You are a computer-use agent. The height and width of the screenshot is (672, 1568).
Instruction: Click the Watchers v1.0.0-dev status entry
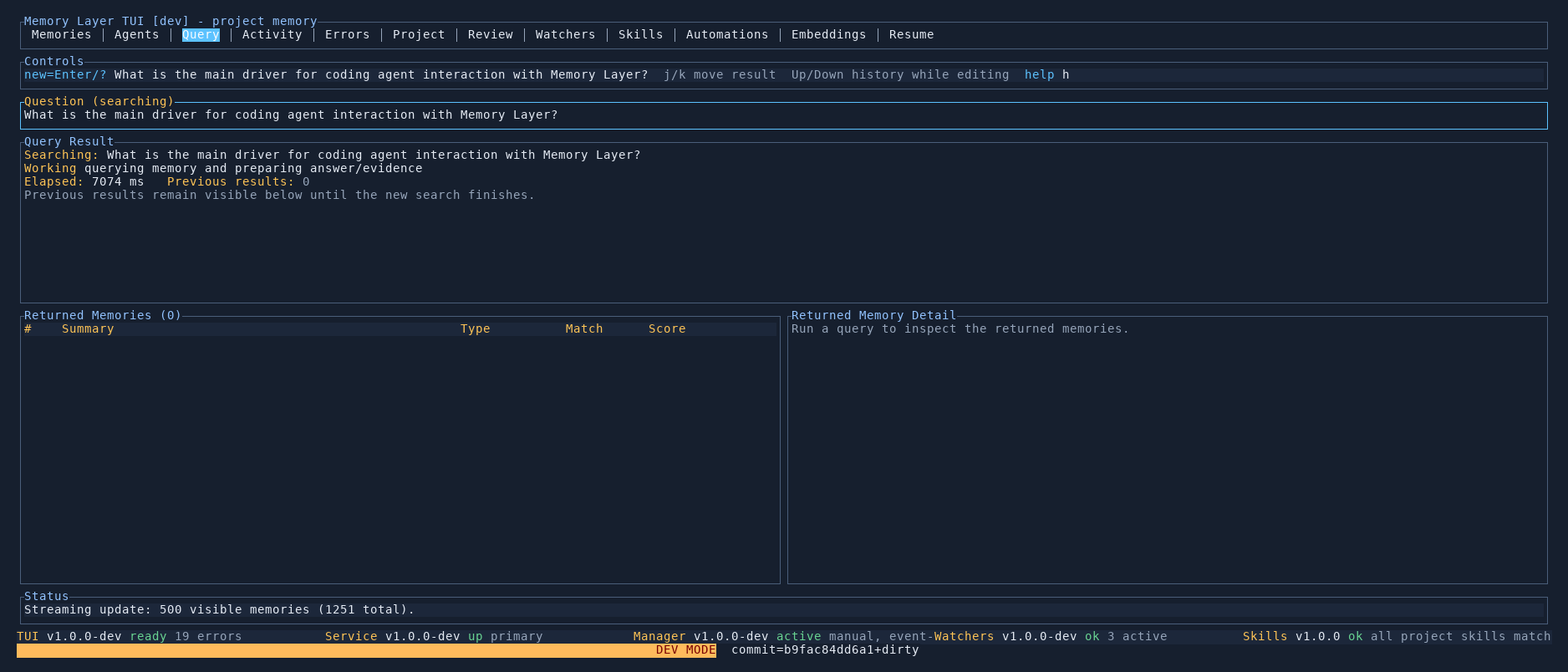click(1005, 636)
